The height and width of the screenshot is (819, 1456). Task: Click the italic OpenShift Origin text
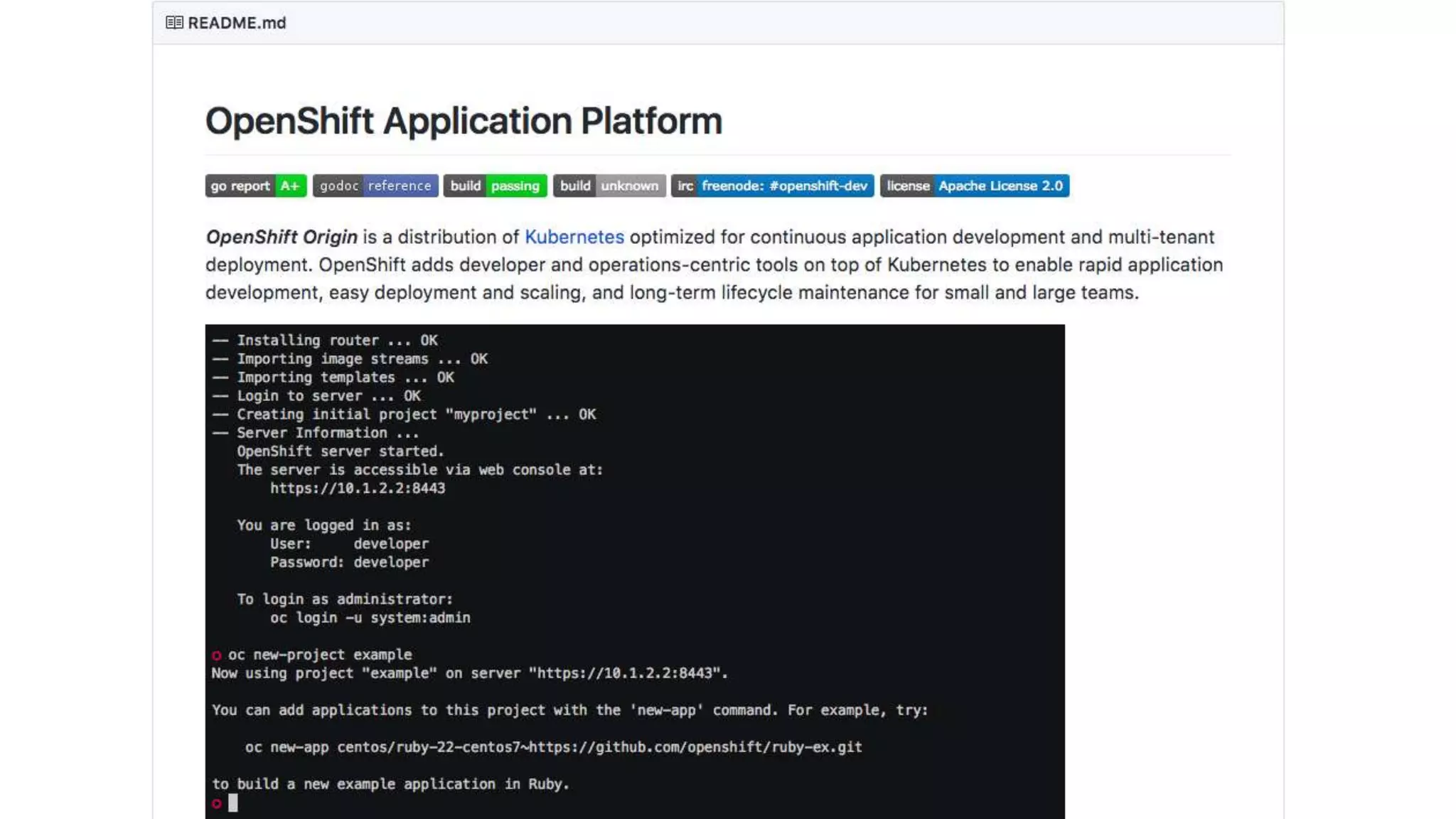282,237
